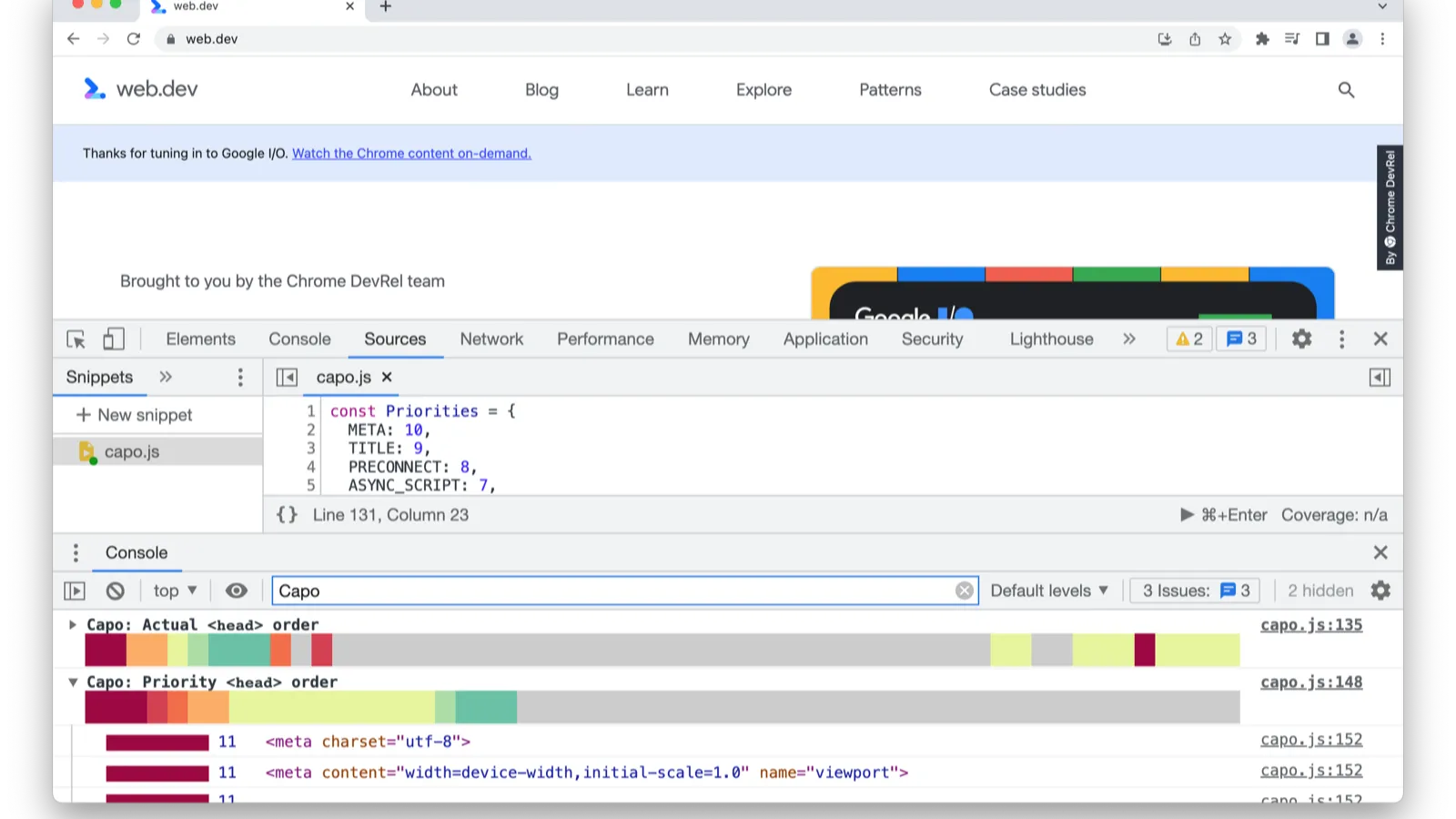Open the top JavaScript context dropdown
Image resolution: width=1456 pixels, height=819 pixels.
tap(175, 591)
